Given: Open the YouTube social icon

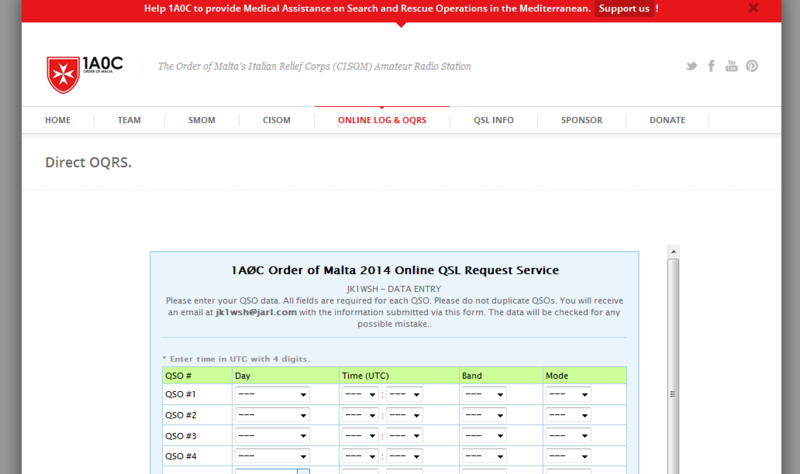Looking at the screenshot, I should click(732, 66).
